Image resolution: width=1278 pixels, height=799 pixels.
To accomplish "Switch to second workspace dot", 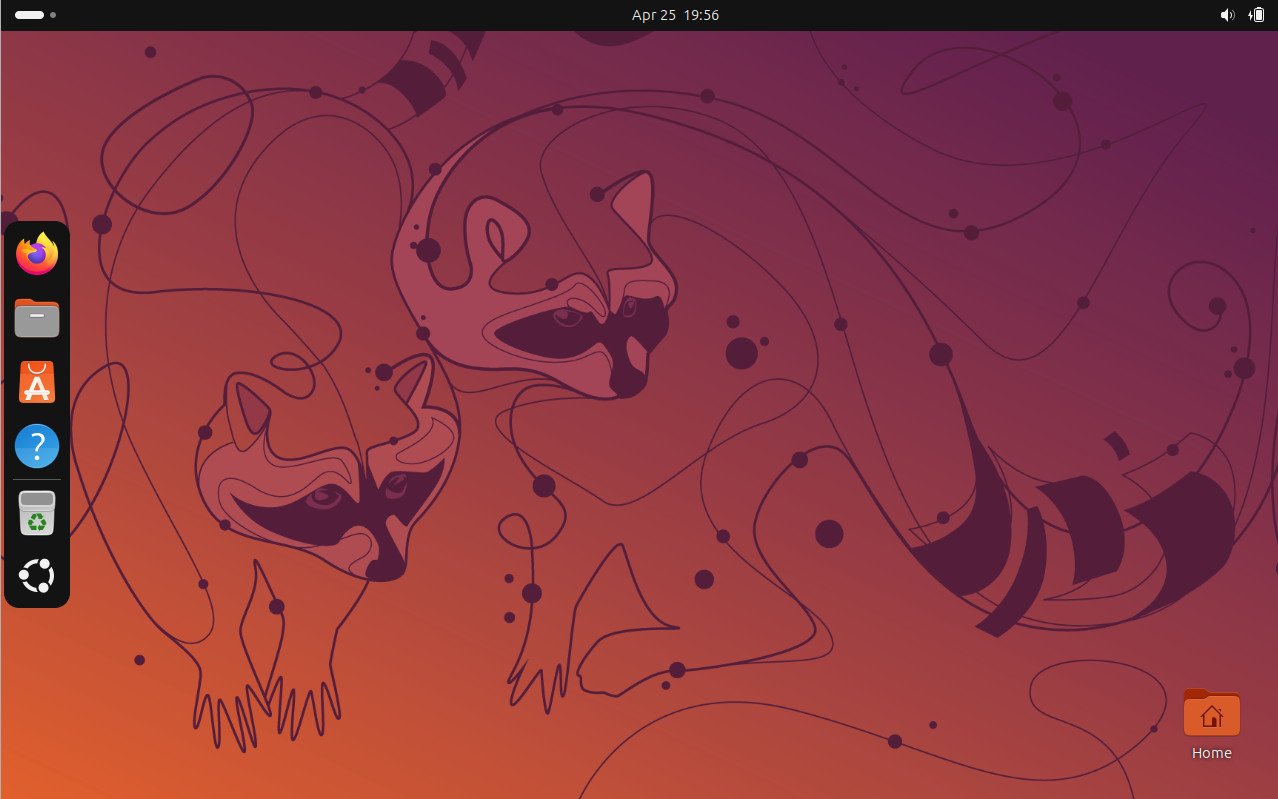I will click(53, 15).
